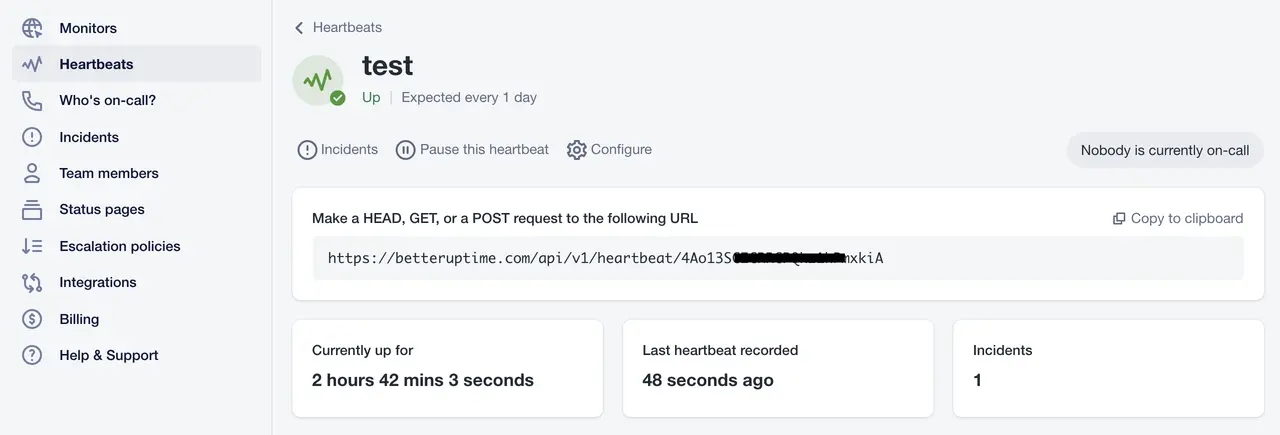Open the Incidents alert icon in sidebar

(x=32, y=137)
